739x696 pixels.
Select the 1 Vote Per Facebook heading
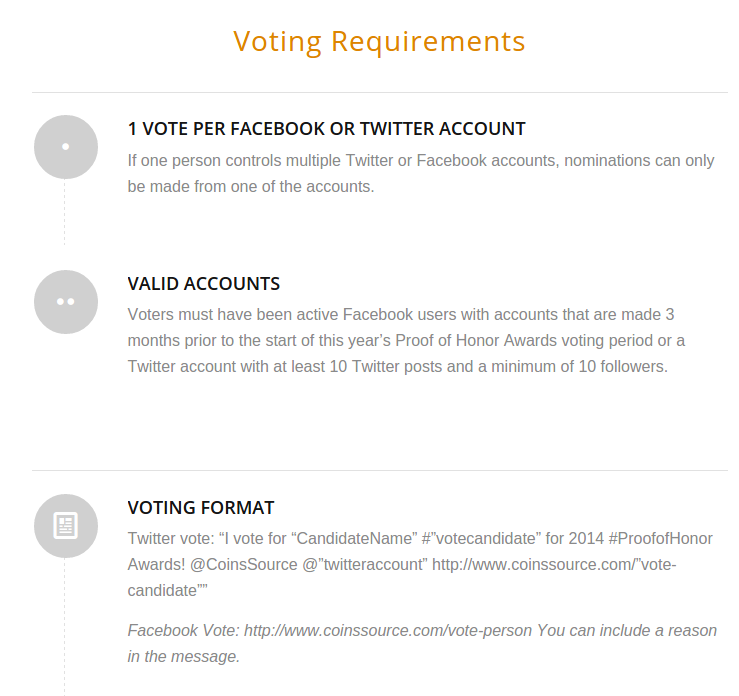click(x=327, y=129)
